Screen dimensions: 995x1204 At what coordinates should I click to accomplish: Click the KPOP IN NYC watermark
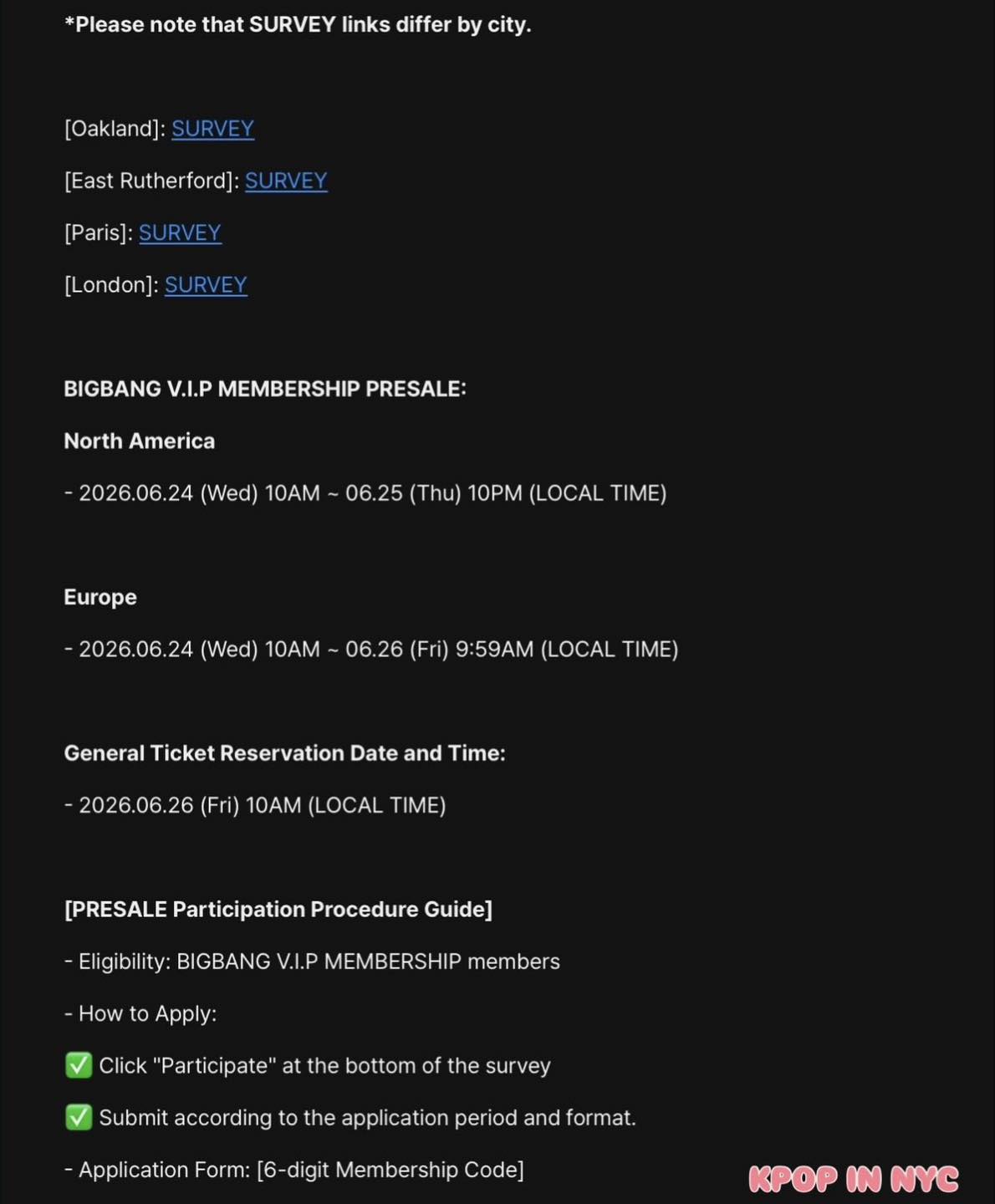[x=854, y=1179]
